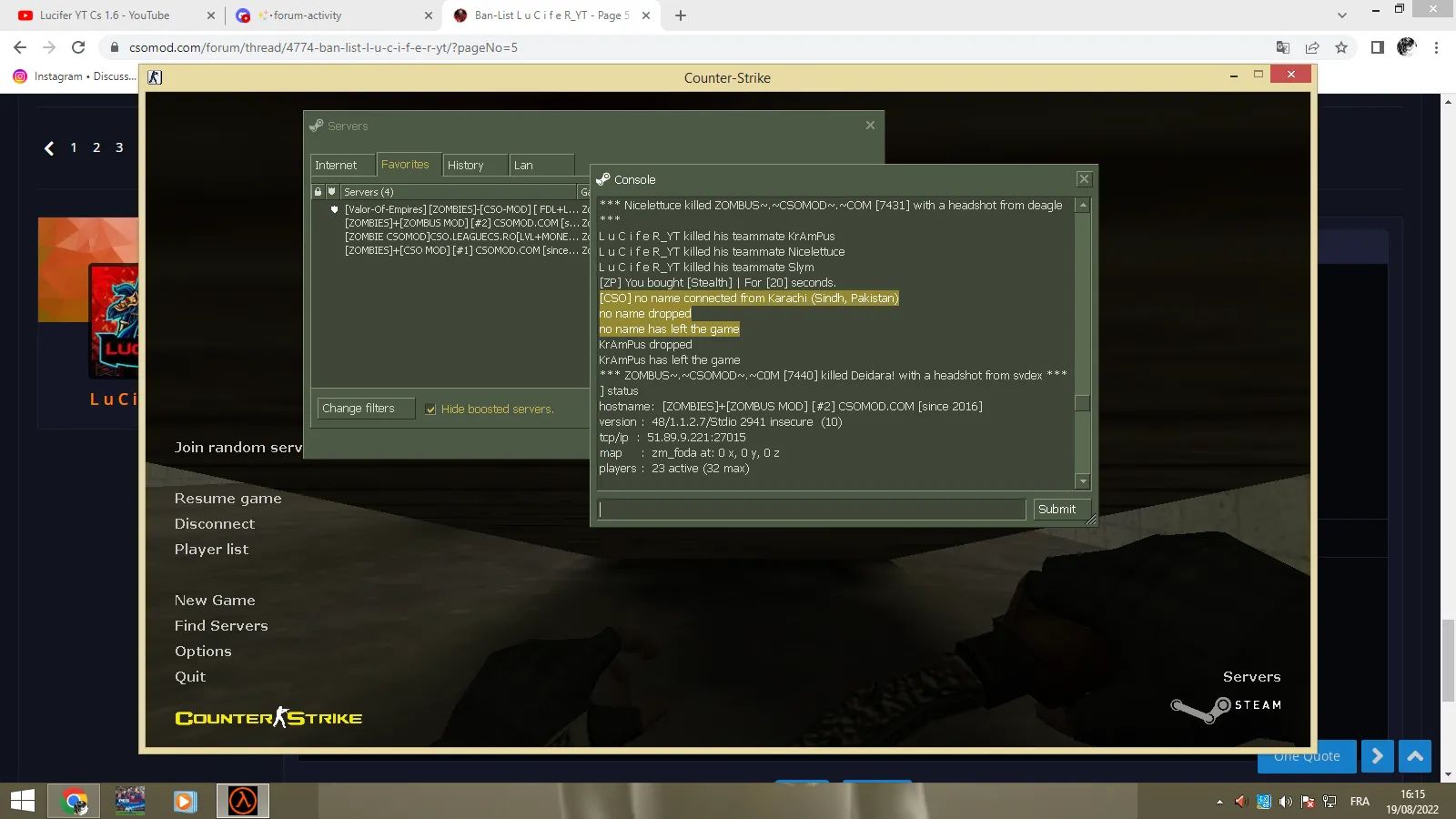This screenshot has width=1456, height=819.
Task: Close the Console window
Action: tap(1084, 179)
